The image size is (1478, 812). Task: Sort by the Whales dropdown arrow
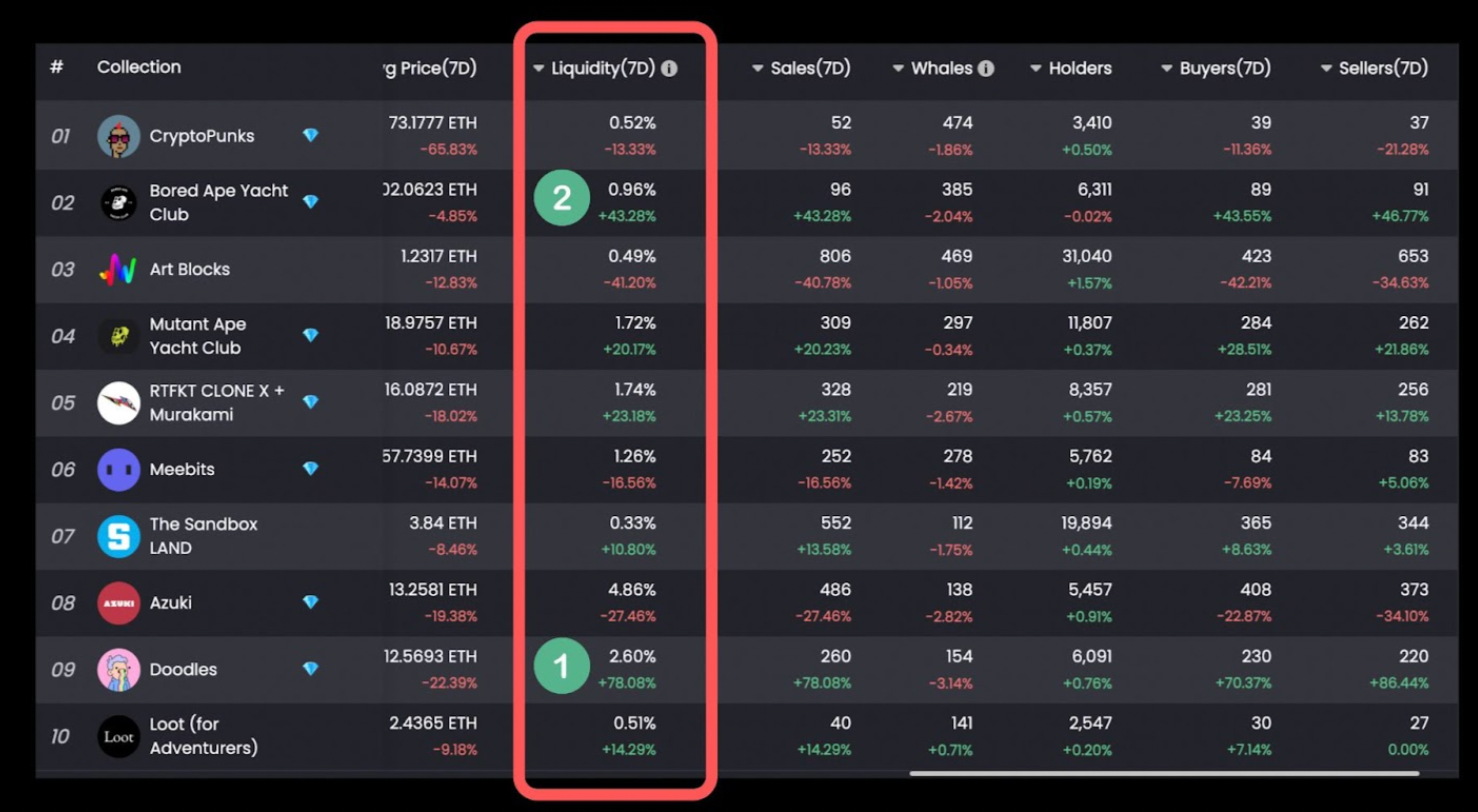[898, 69]
